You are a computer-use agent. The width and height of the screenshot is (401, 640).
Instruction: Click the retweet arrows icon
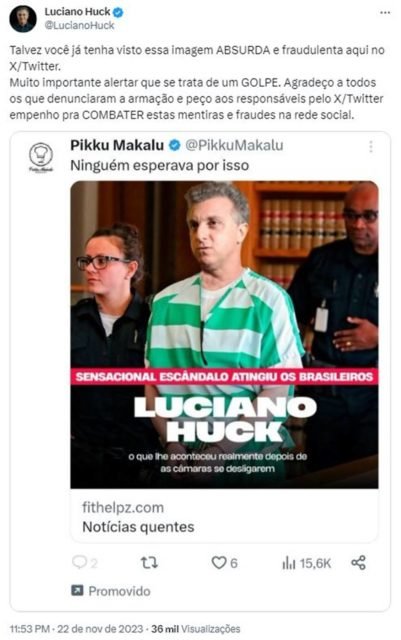coord(149,563)
